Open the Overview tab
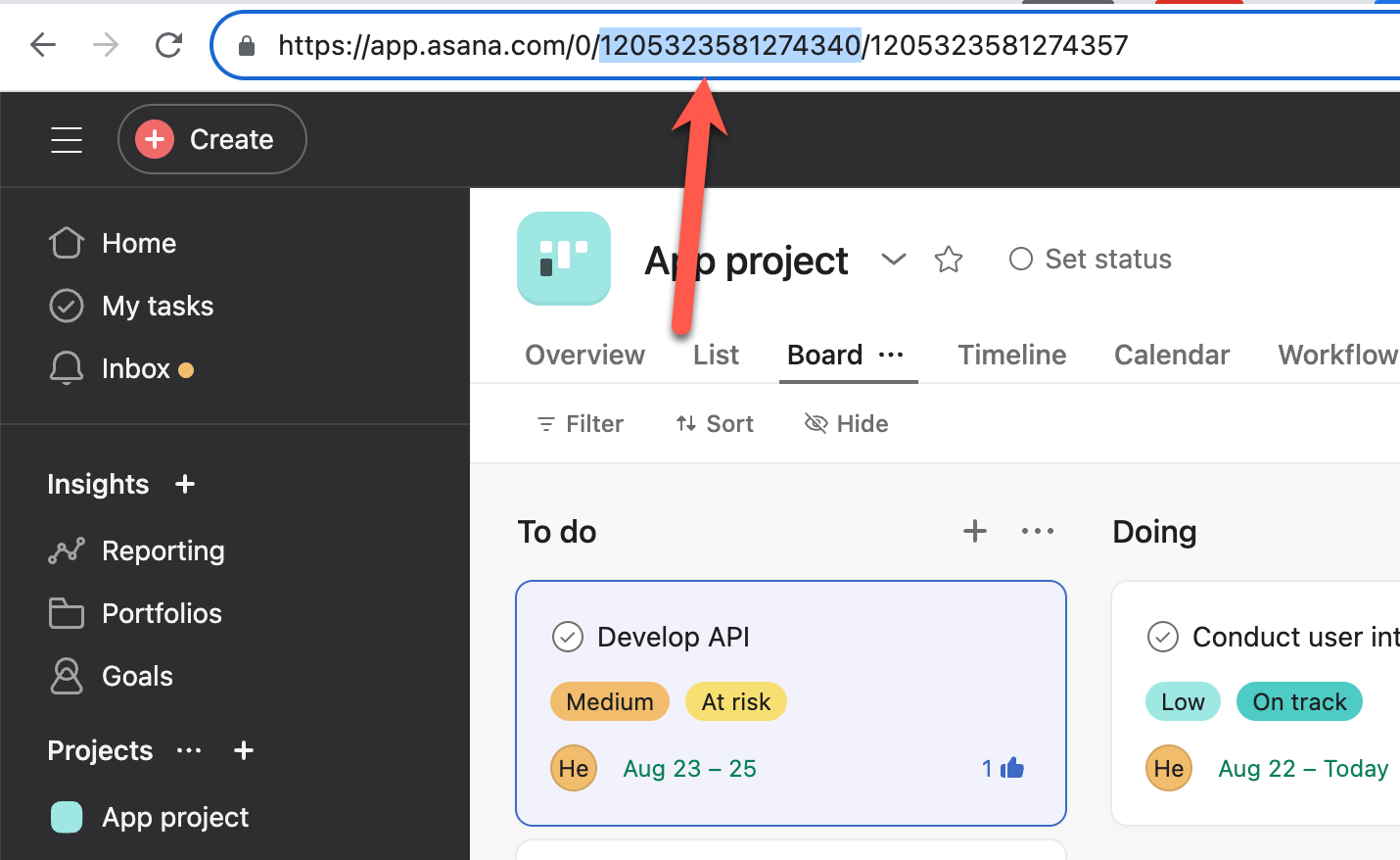 coord(584,355)
